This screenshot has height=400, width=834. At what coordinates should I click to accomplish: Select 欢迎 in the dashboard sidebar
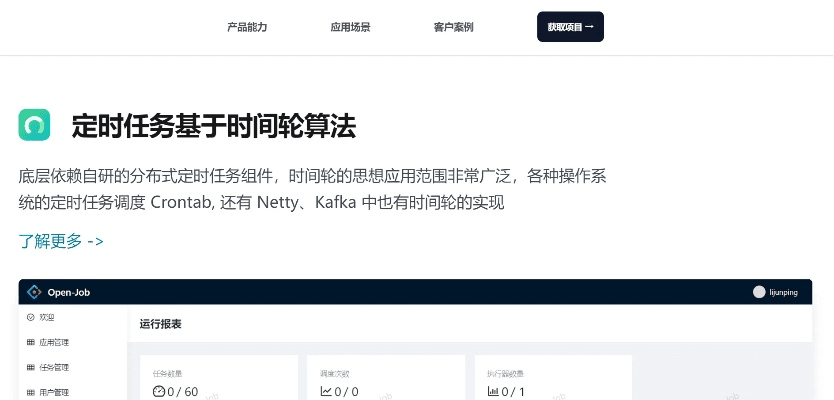pyautogui.click(x=47, y=318)
